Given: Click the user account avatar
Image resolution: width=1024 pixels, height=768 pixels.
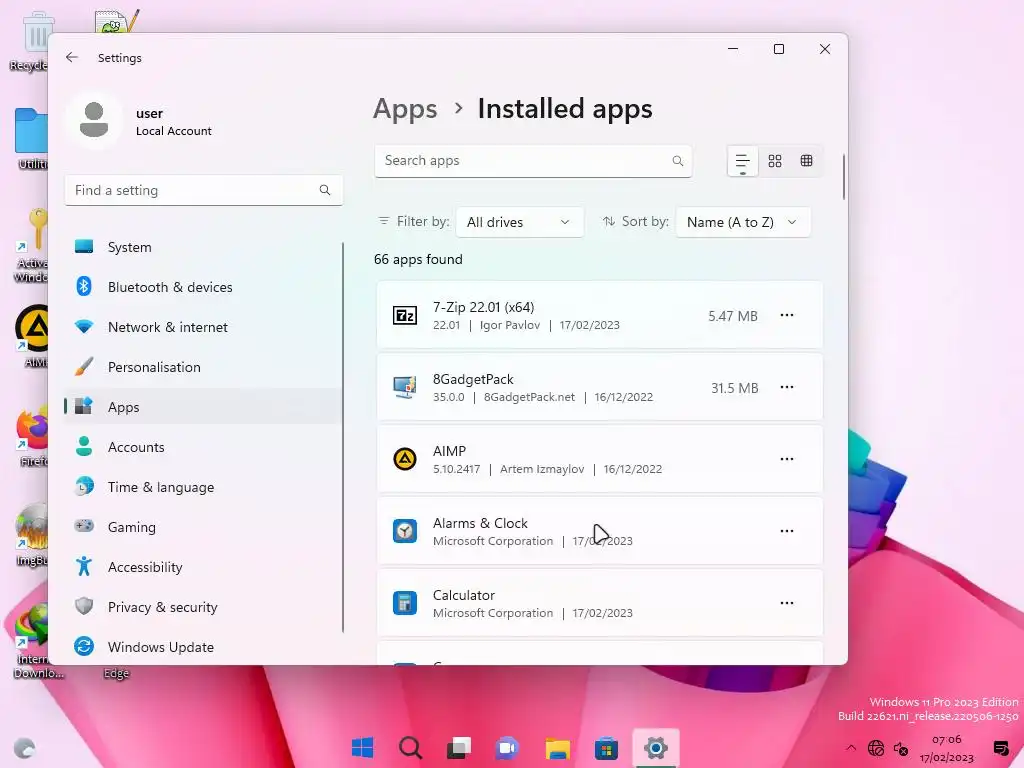Looking at the screenshot, I should pos(94,120).
